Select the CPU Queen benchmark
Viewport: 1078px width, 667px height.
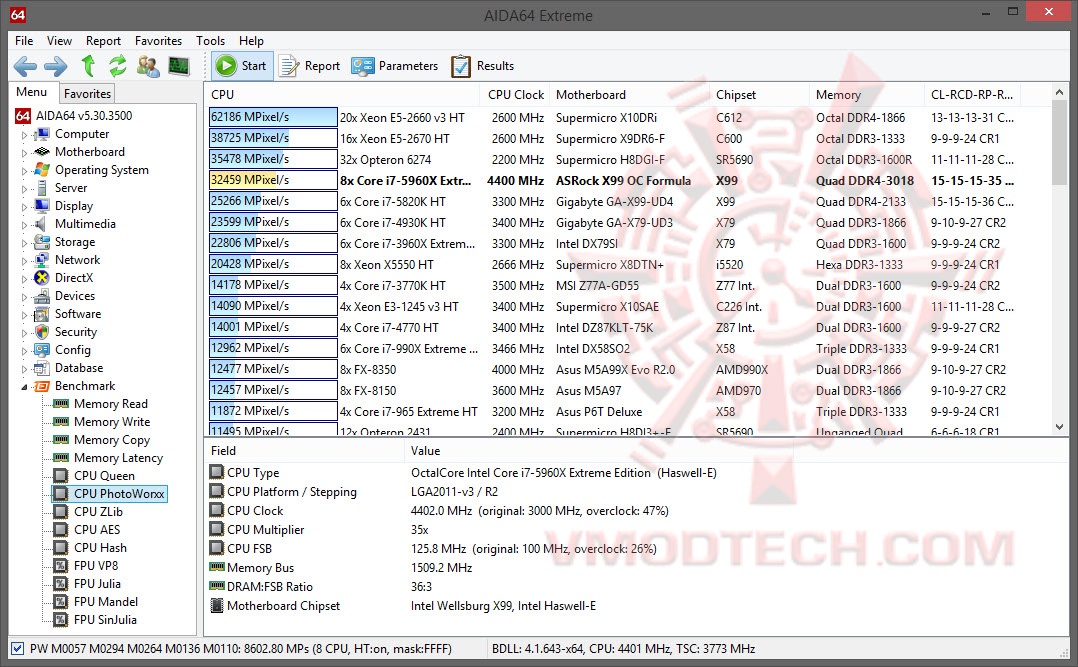click(104, 475)
